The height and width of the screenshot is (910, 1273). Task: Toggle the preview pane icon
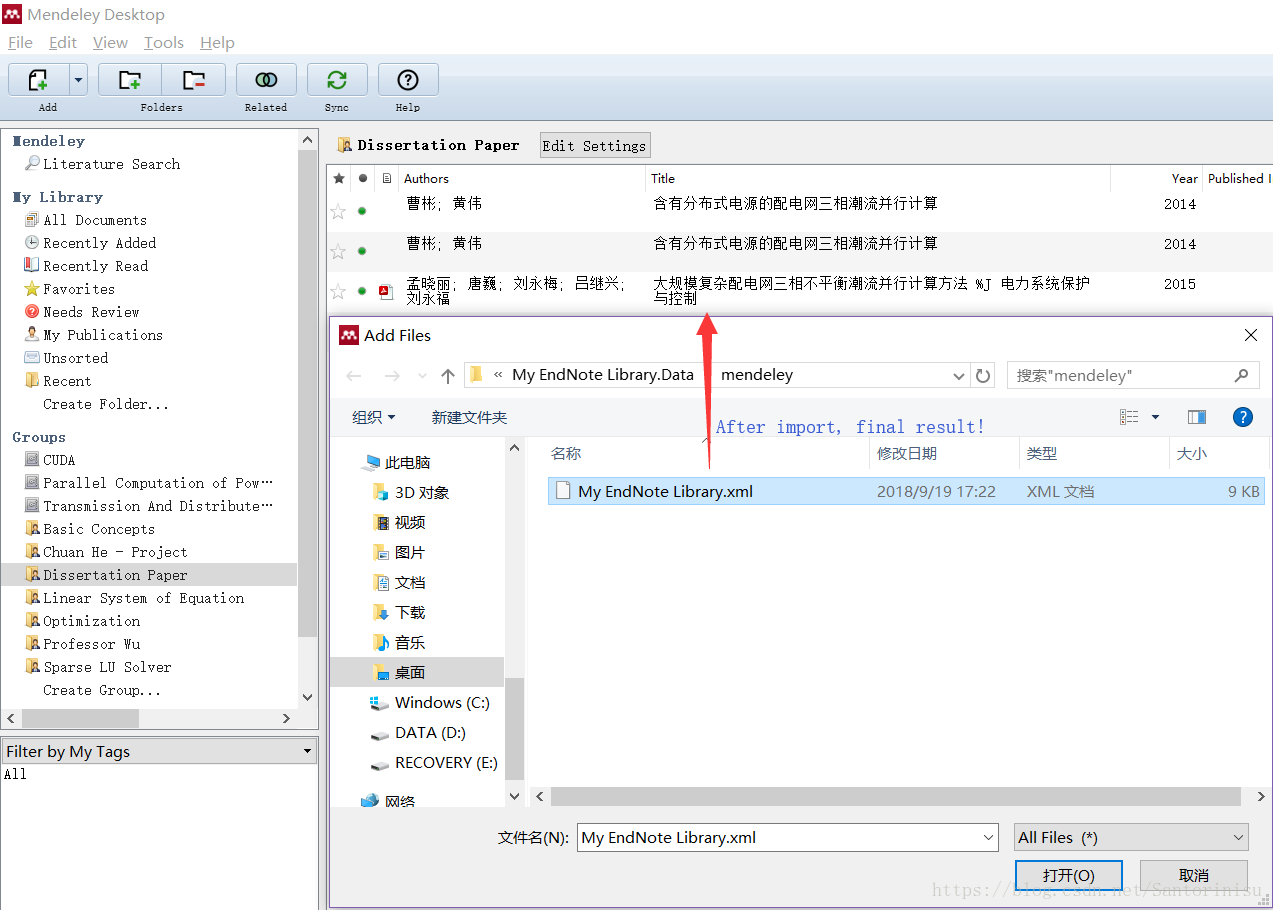tap(1196, 417)
